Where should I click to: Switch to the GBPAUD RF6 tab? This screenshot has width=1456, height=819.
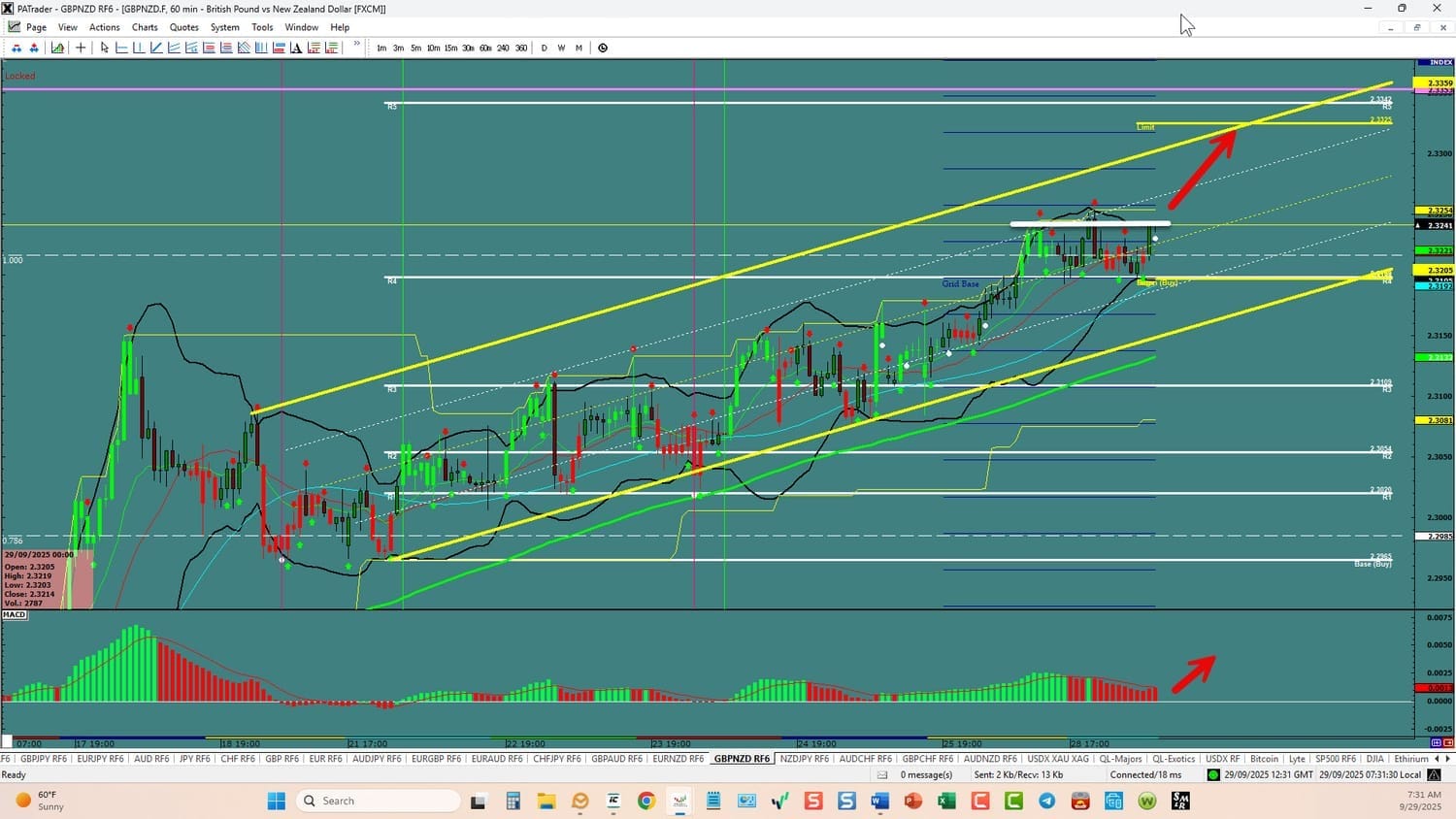point(617,759)
